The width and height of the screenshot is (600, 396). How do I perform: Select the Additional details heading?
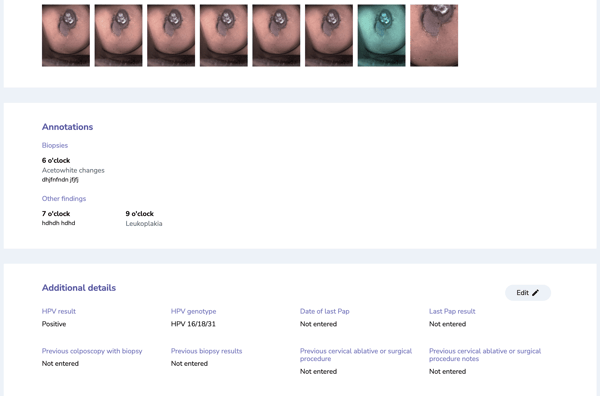(x=79, y=288)
